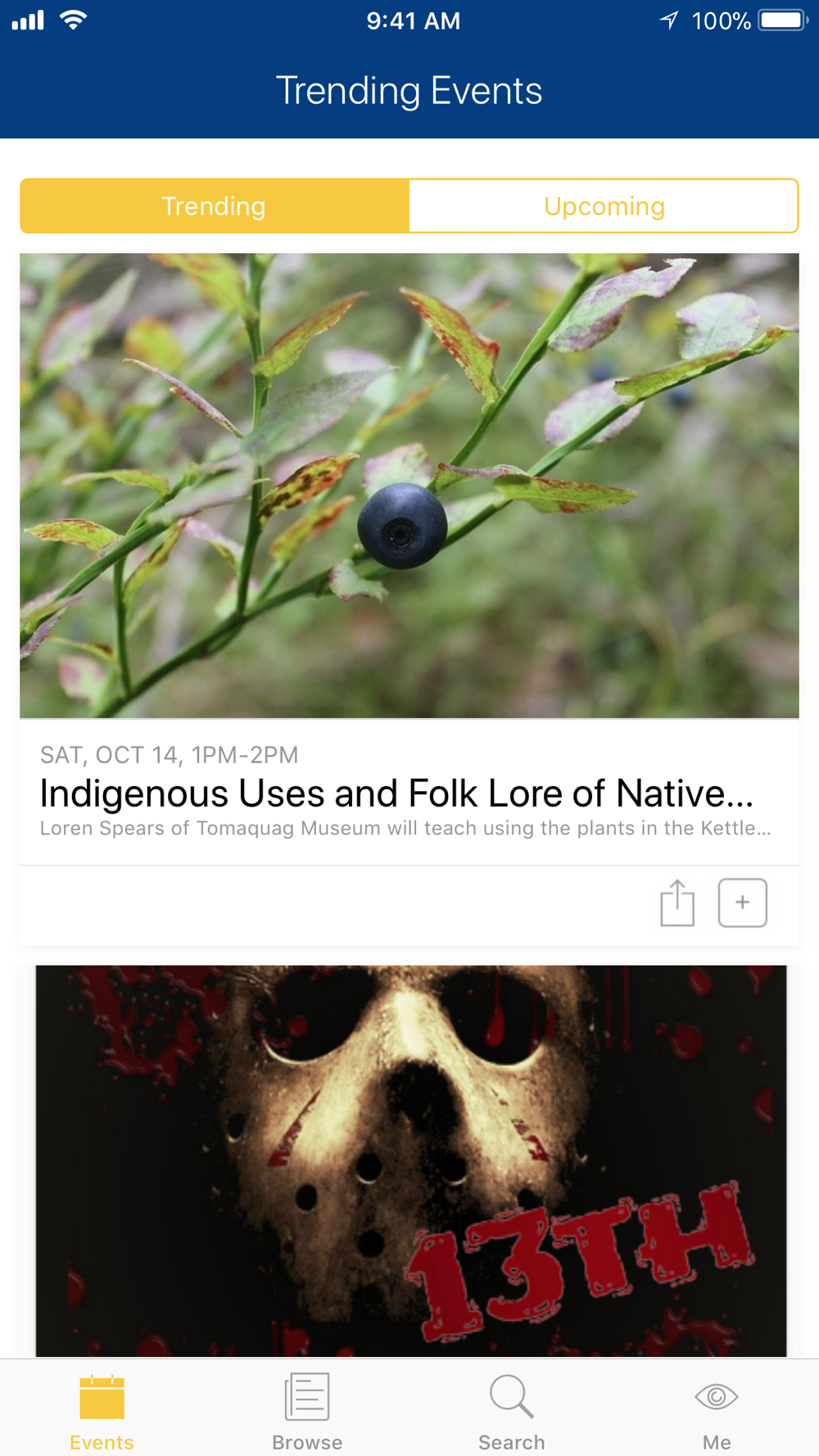
Task: Tap the Search magnifier icon
Action: click(512, 1396)
